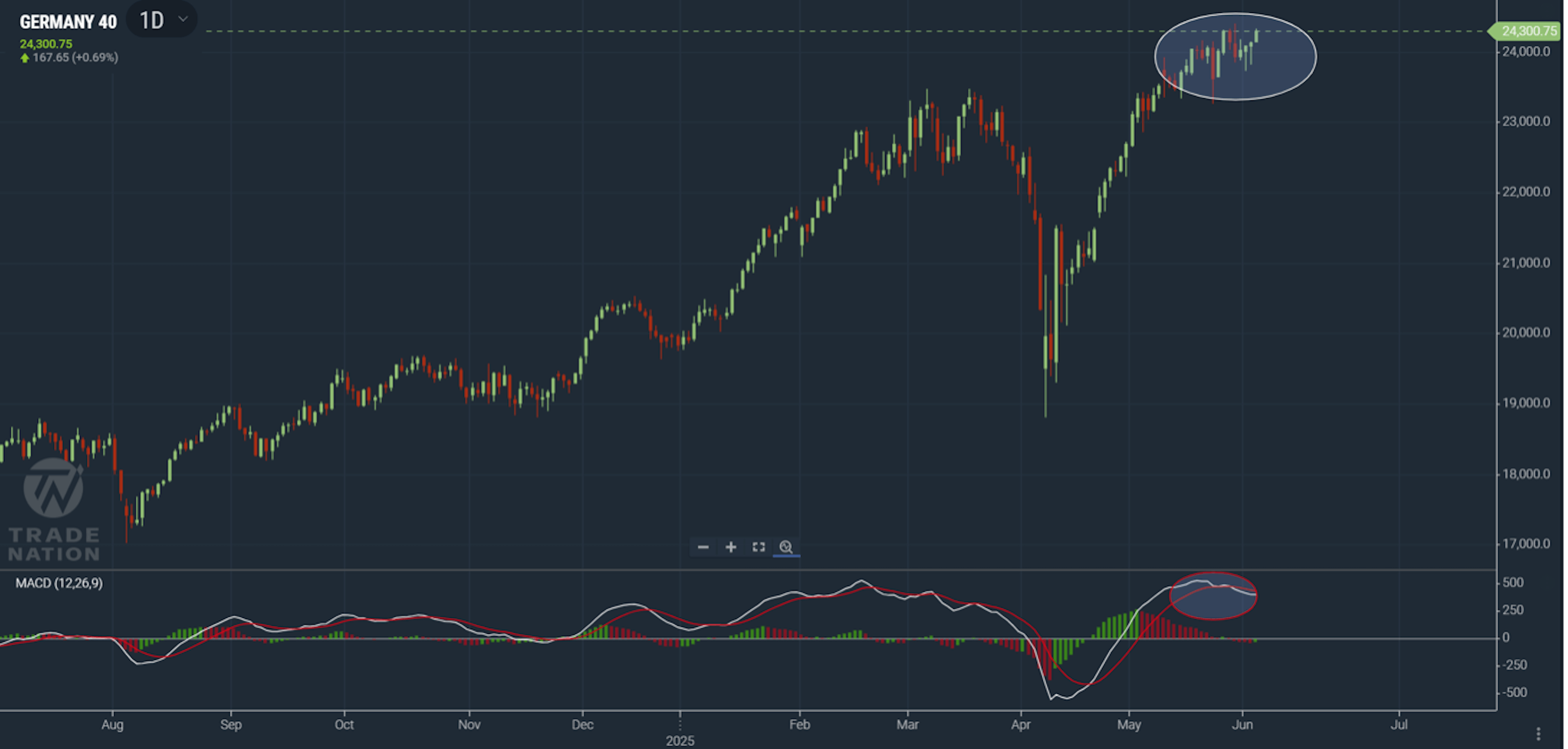The image size is (1568, 749).
Task: Click the Jun label on time axis
Action: (1242, 725)
